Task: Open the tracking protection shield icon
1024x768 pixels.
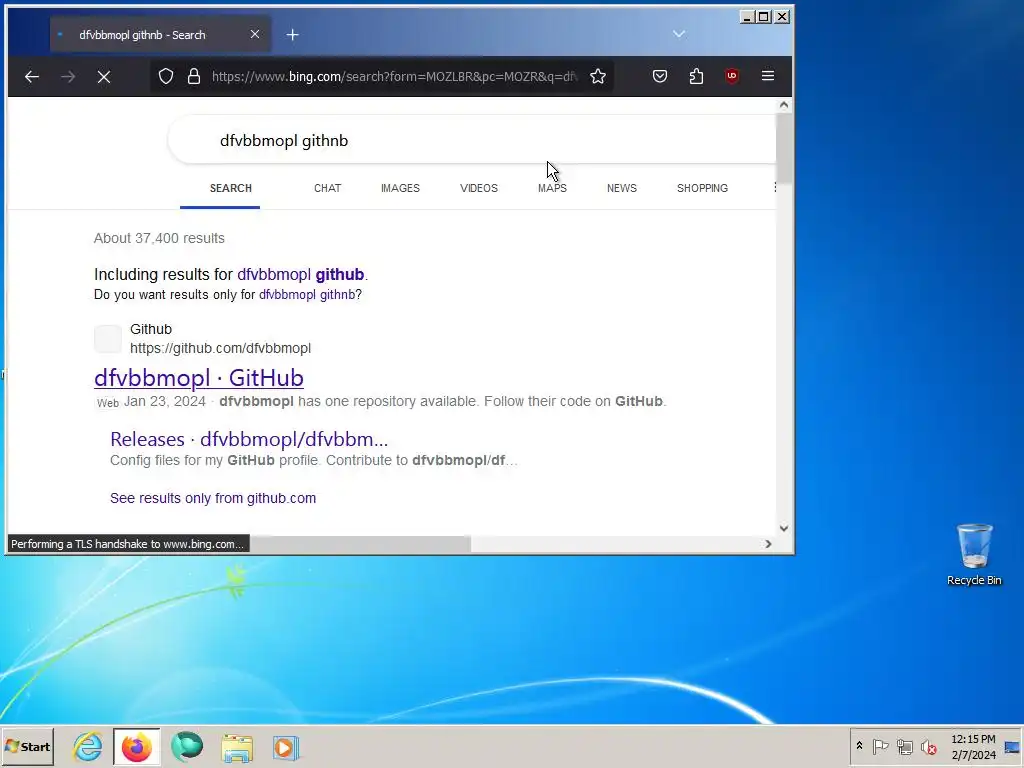Action: click(166, 76)
